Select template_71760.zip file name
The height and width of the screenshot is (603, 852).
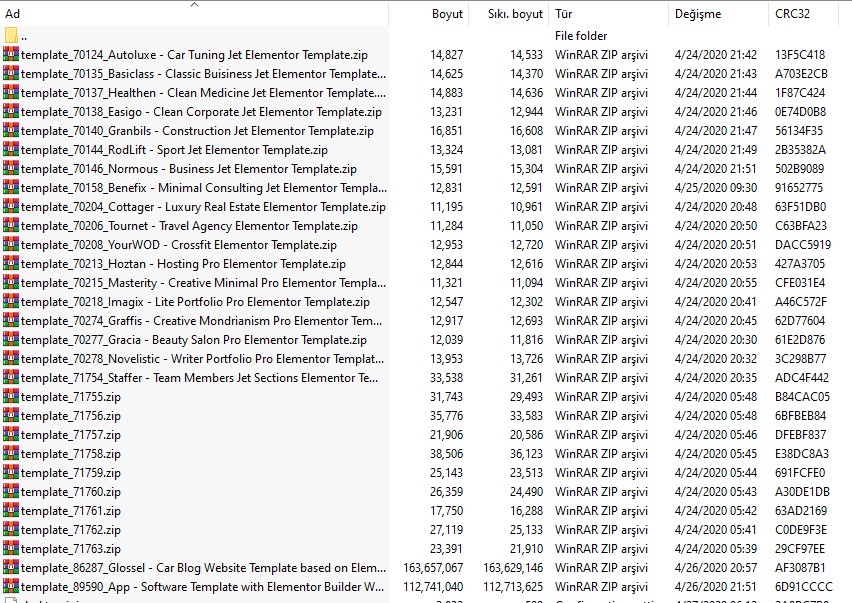pos(70,492)
